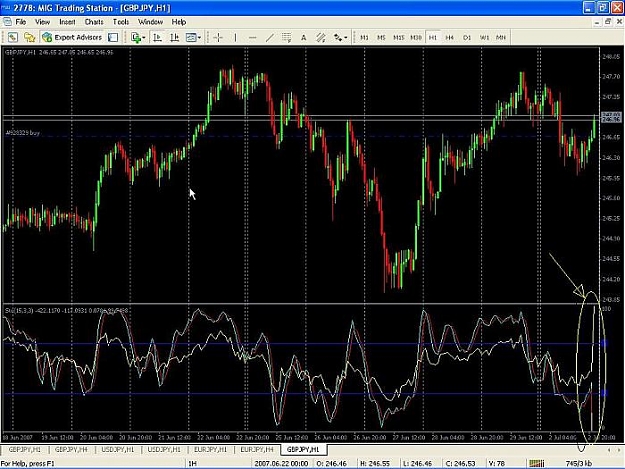Open the View menu
Screen dimensions: 625x469
[x=42, y=22]
